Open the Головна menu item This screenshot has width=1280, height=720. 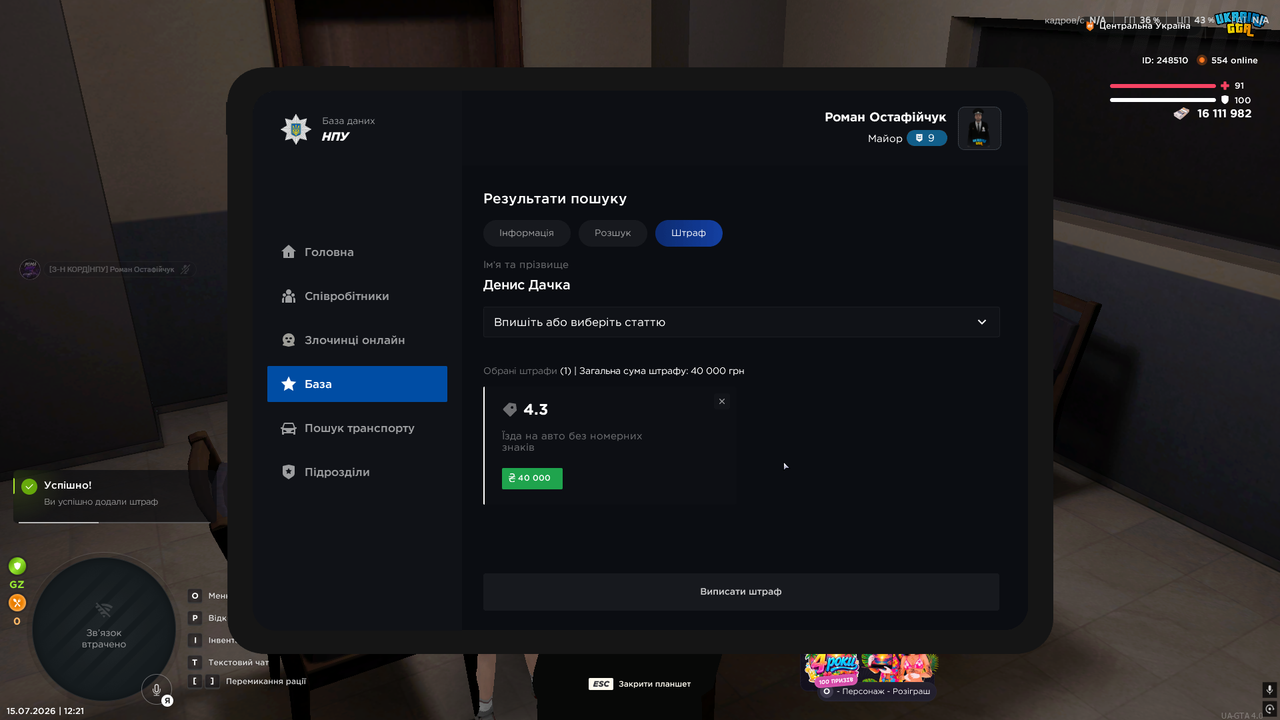tap(357, 252)
